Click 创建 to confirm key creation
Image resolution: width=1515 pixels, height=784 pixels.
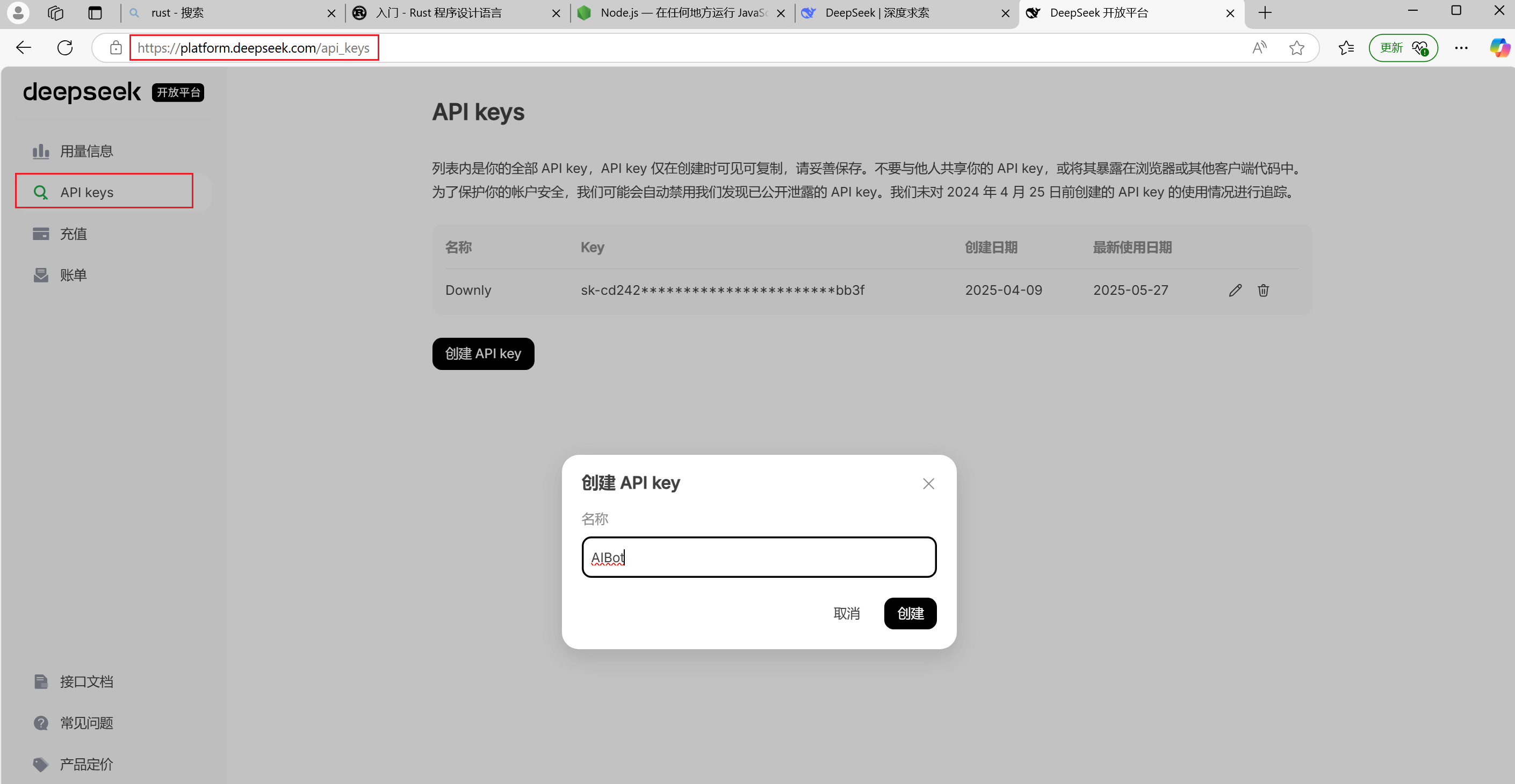[x=910, y=613]
